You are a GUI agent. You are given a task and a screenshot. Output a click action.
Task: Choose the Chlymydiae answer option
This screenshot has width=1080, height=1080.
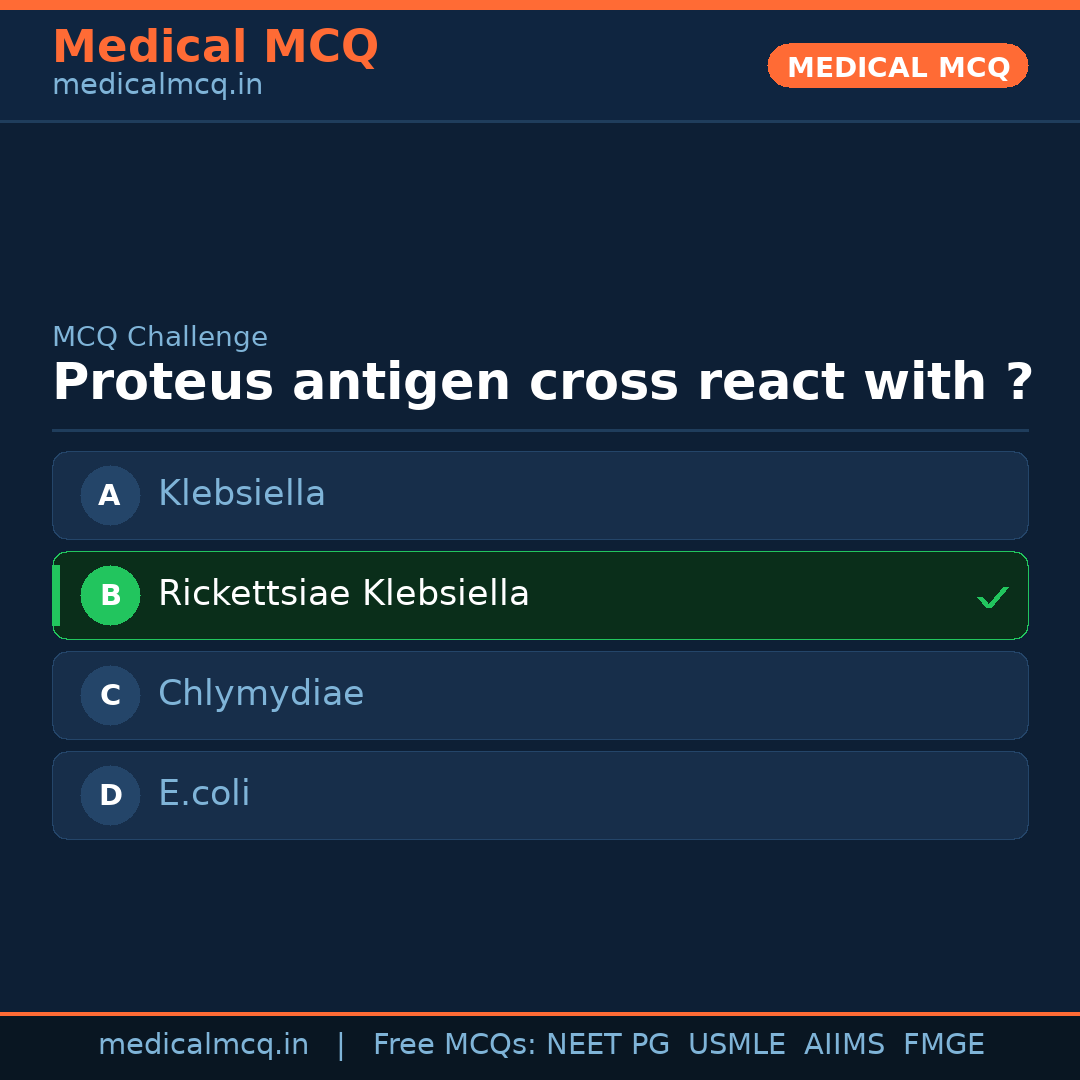[261, 694]
